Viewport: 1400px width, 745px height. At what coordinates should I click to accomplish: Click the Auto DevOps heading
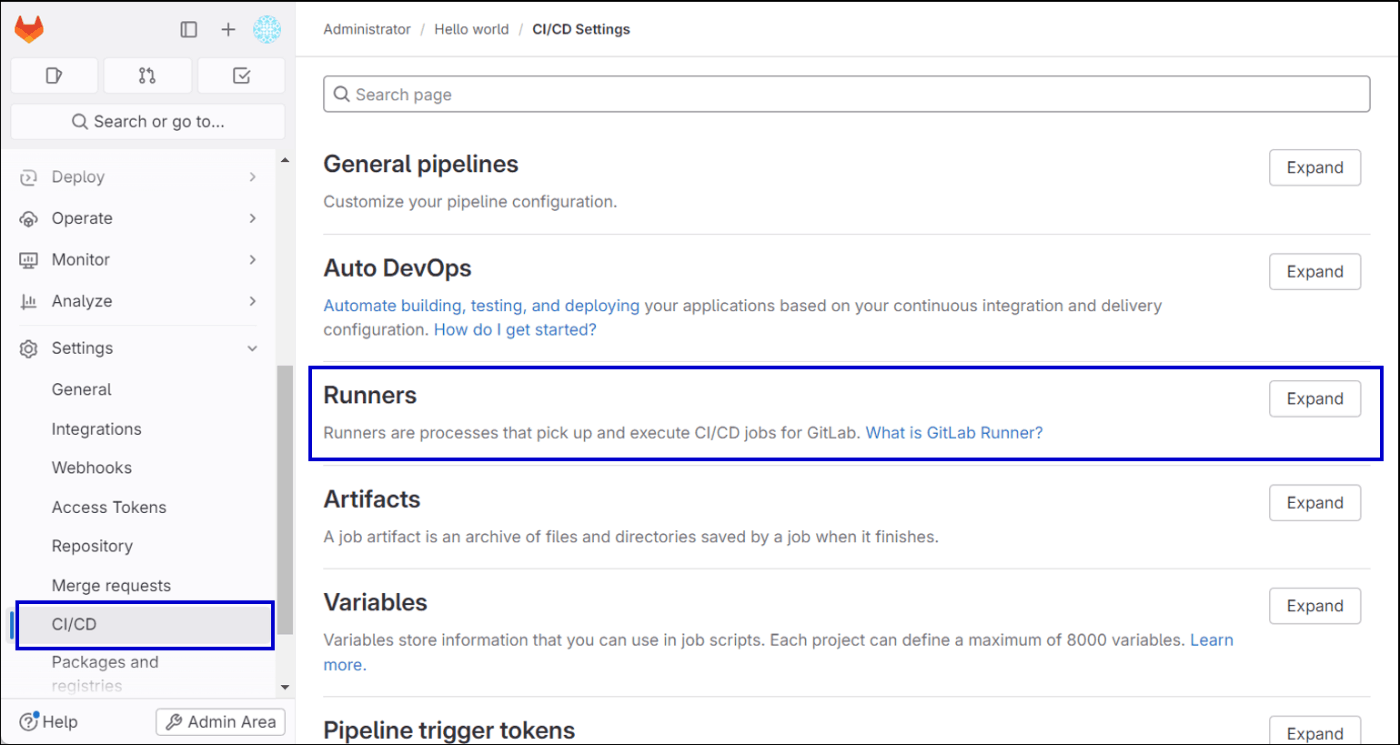pyautogui.click(x=397, y=268)
